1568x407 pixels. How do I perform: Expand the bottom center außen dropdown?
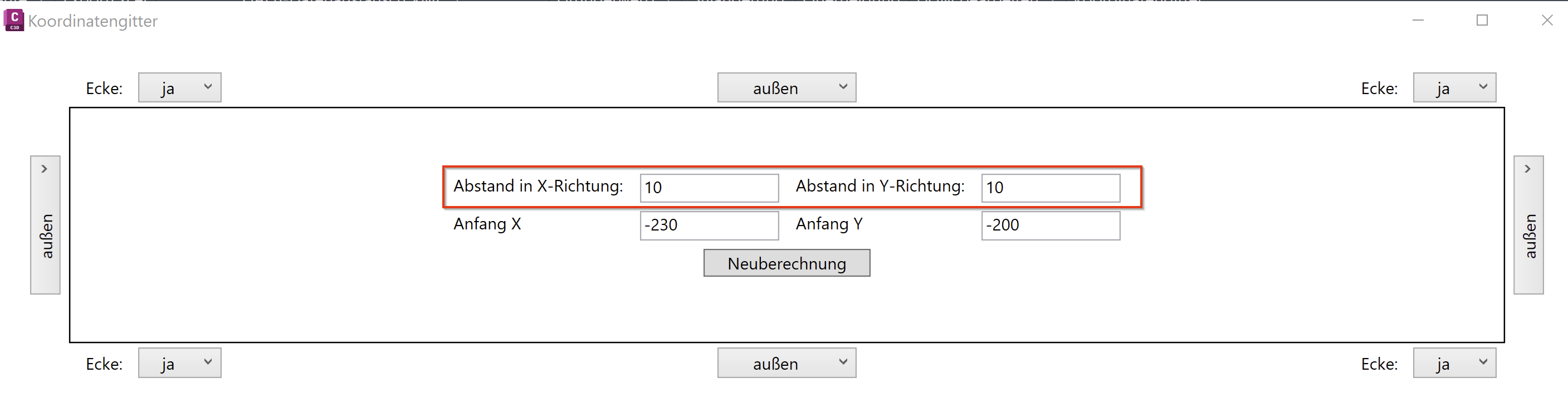pos(786,363)
